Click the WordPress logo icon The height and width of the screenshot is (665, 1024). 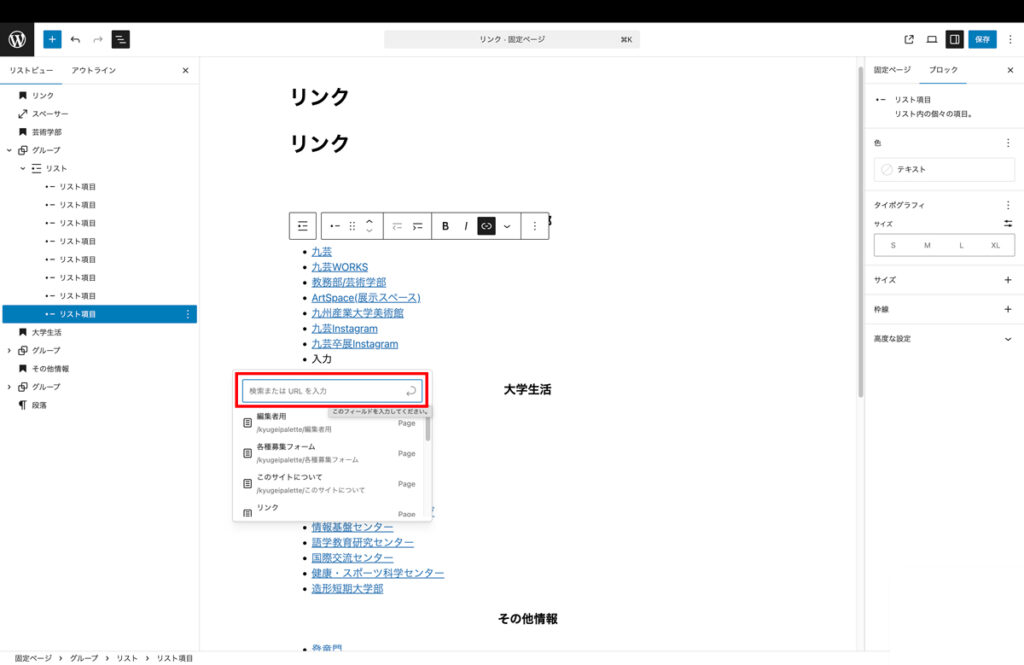[17, 39]
